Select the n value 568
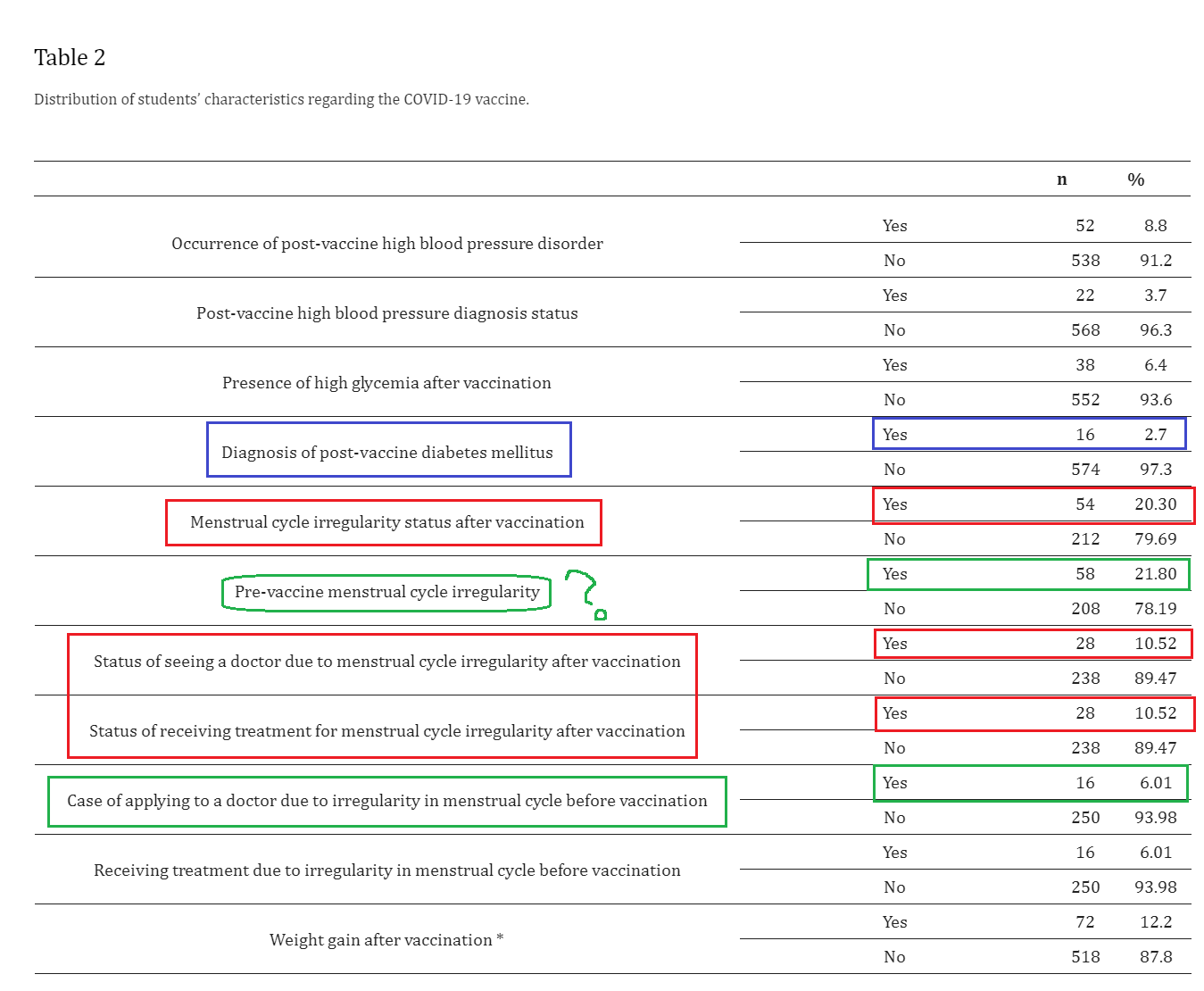This screenshot has width=1204, height=991. coord(1085,330)
